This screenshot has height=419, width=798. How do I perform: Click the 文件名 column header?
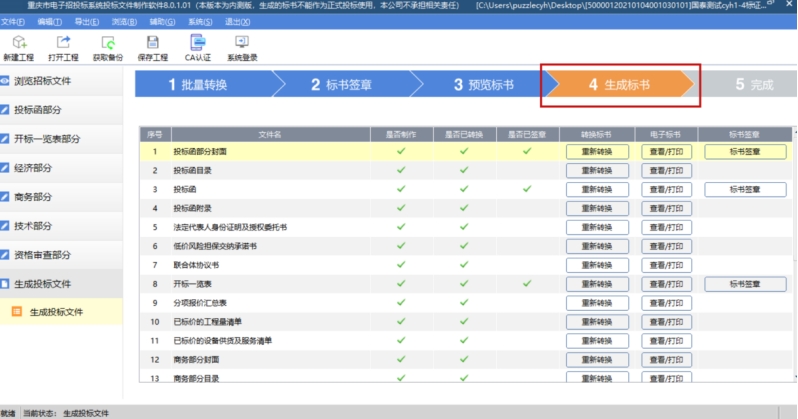point(270,134)
